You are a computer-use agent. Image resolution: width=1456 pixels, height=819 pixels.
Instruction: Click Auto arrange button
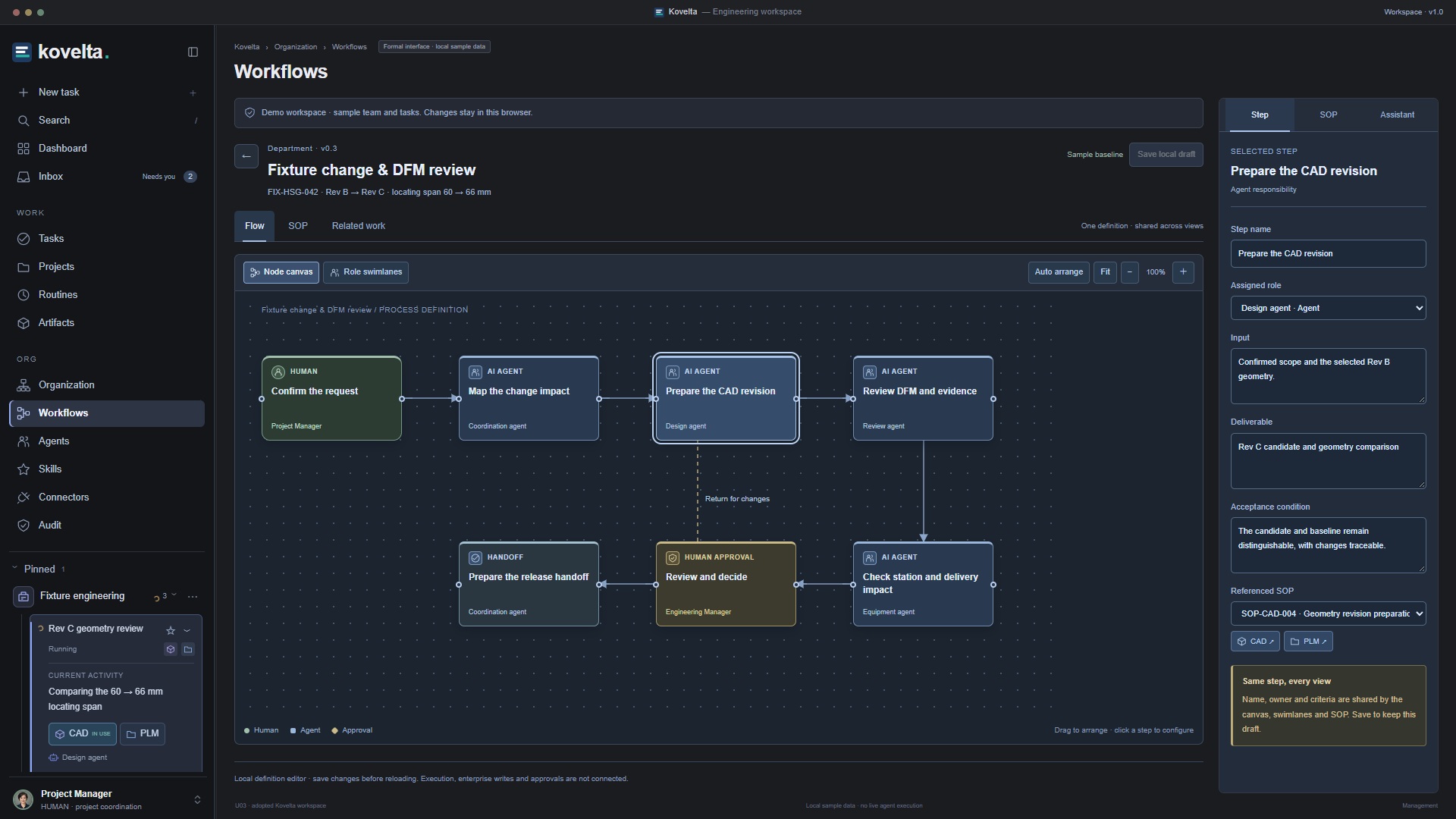(1059, 272)
